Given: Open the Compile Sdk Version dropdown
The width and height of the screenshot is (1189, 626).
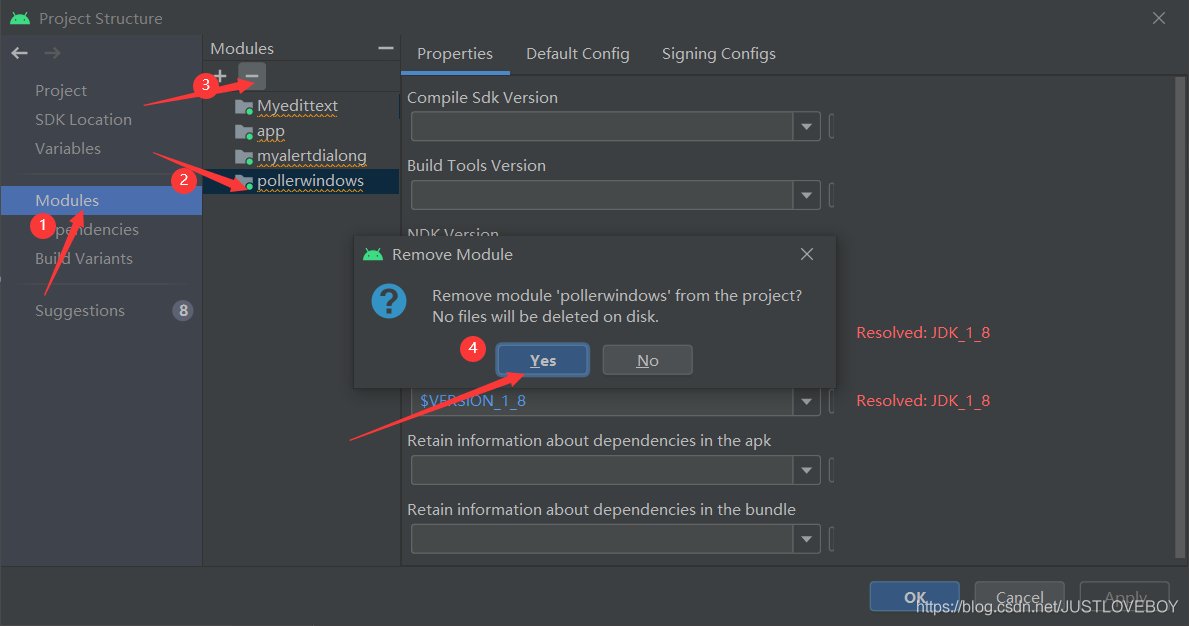Looking at the screenshot, I should (x=806, y=126).
